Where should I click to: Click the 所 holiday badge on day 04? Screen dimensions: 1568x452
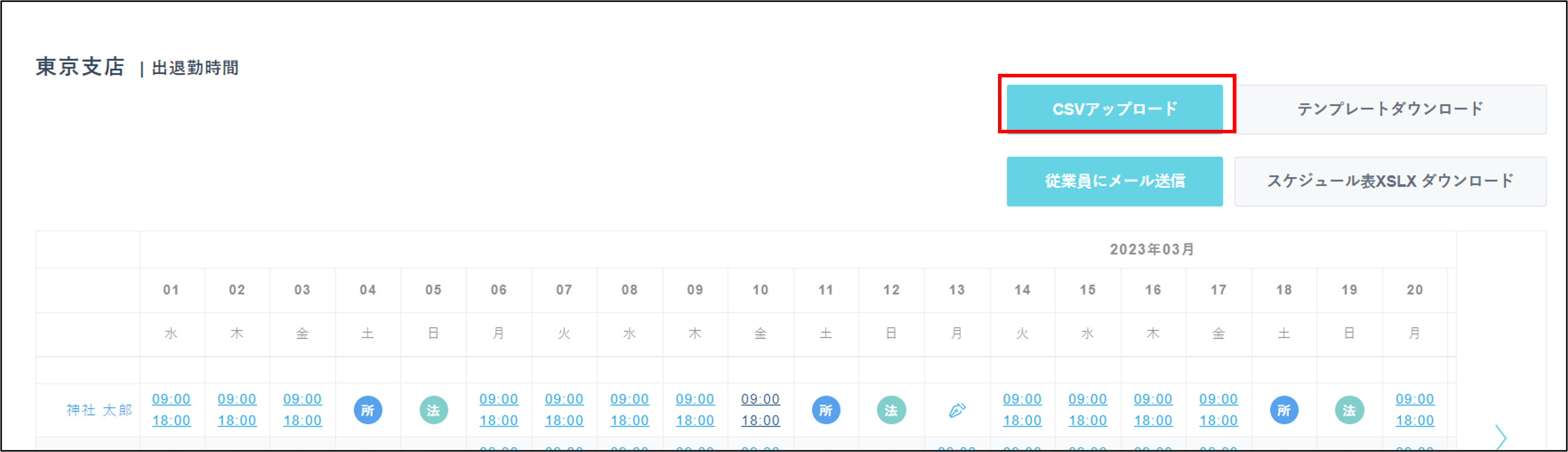pos(368,411)
